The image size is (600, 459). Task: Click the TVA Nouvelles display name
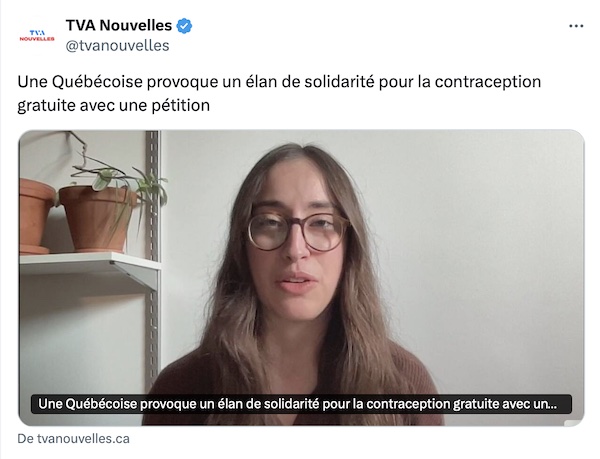119,26
